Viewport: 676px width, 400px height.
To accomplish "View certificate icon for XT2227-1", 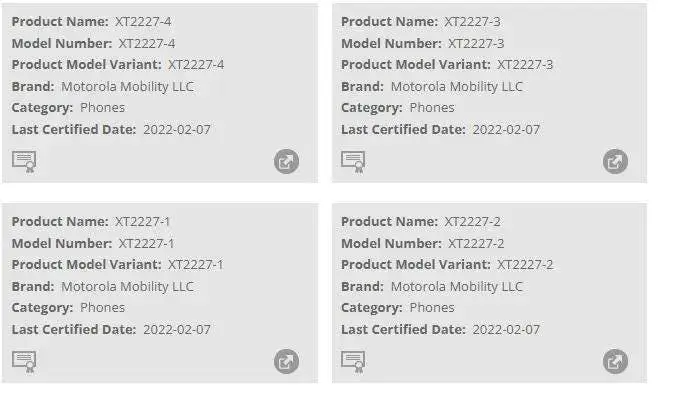I will tap(24, 362).
